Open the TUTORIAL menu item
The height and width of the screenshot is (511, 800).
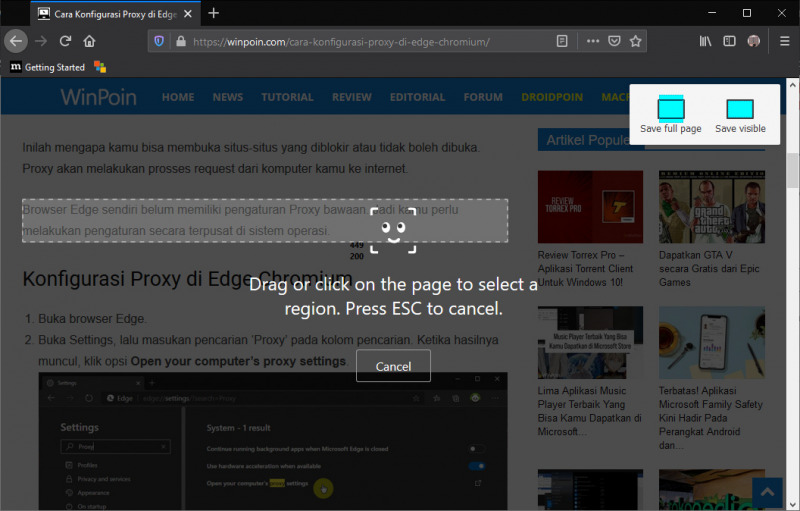click(x=287, y=97)
